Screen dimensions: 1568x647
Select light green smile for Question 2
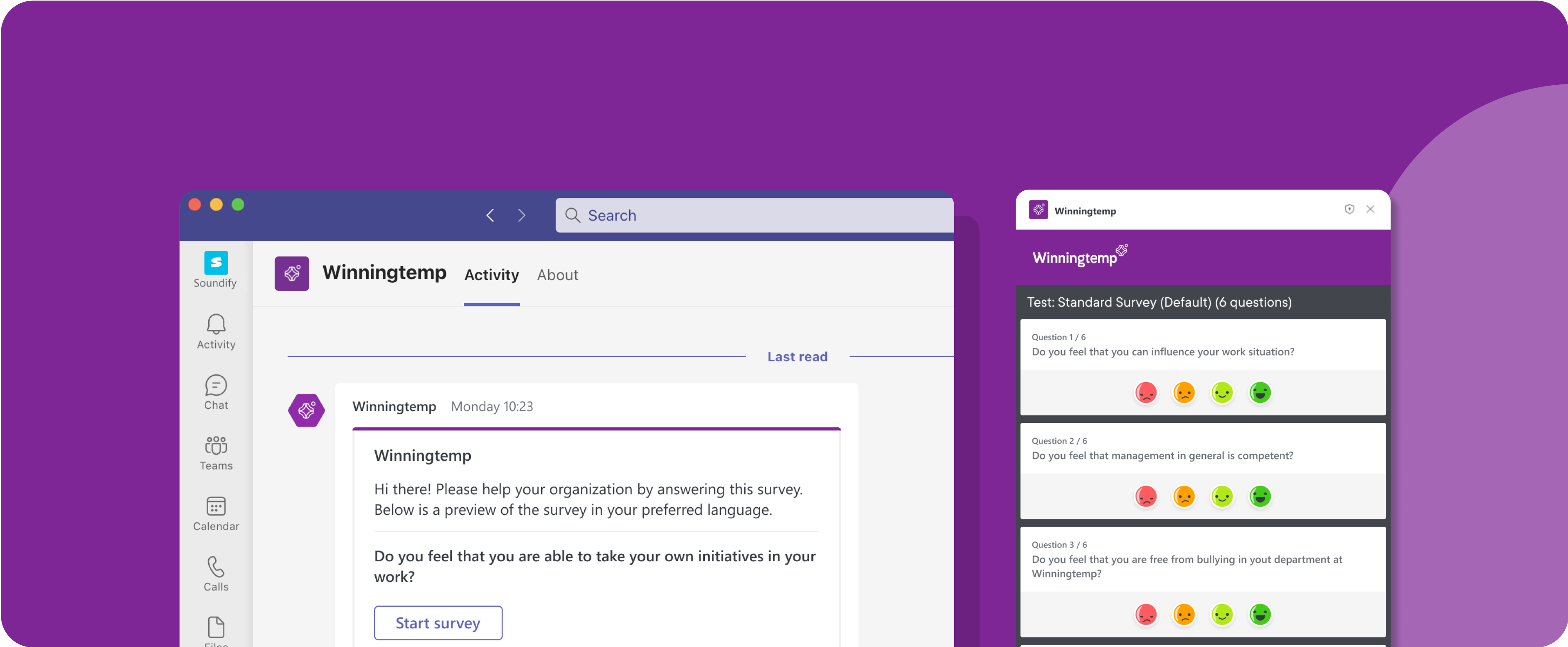pyautogui.click(x=1222, y=496)
